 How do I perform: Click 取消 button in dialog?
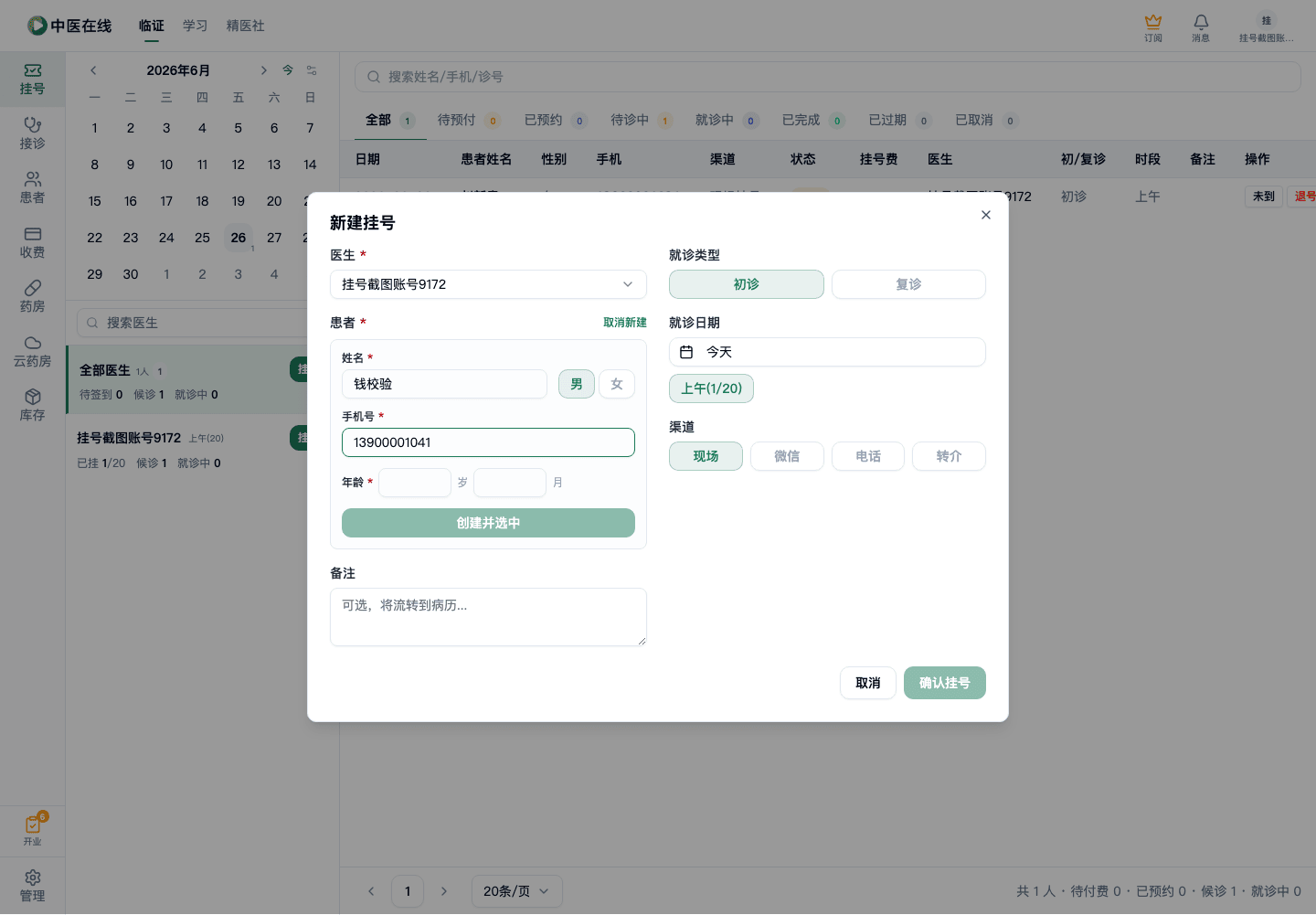868,683
